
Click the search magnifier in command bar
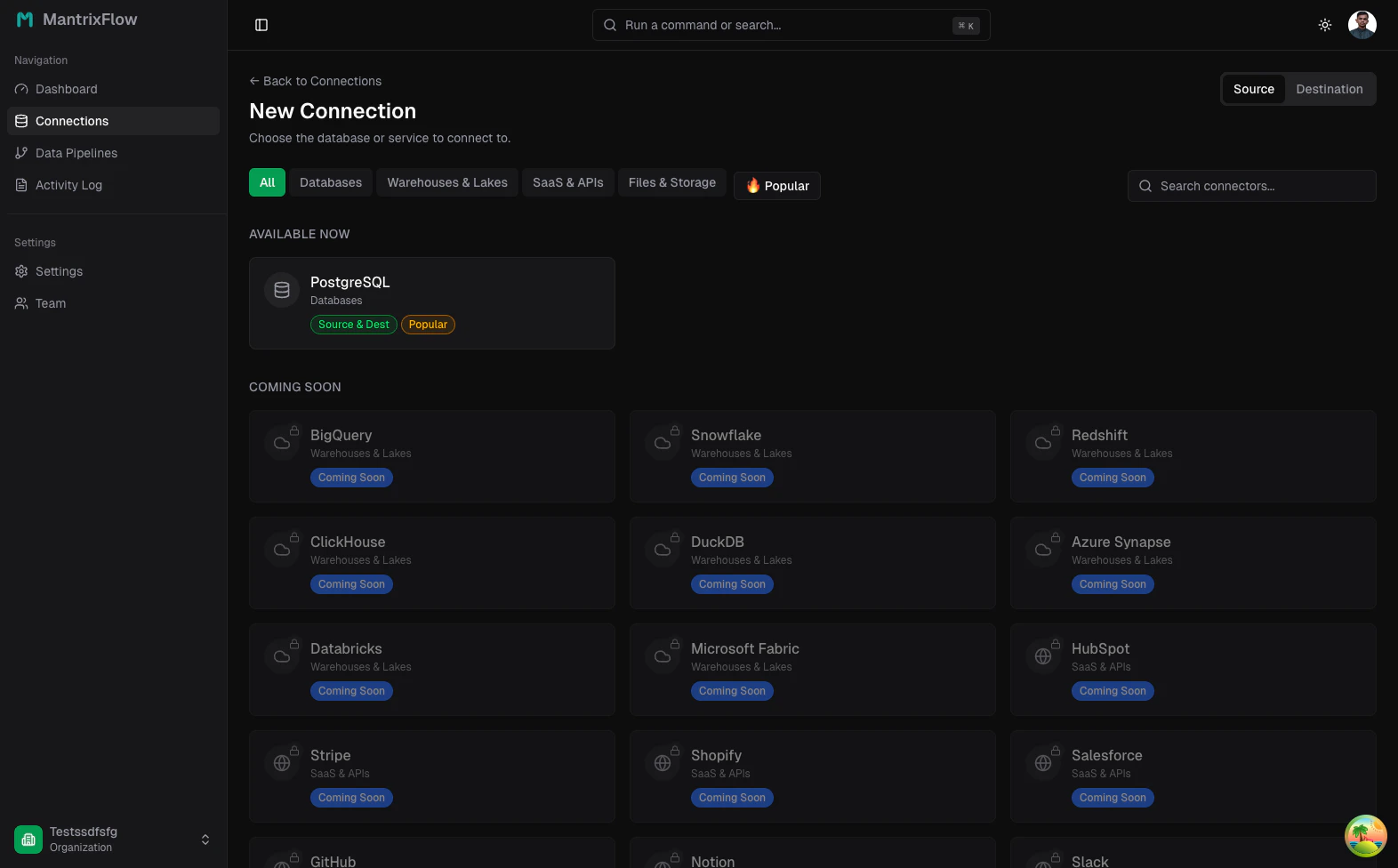610,25
